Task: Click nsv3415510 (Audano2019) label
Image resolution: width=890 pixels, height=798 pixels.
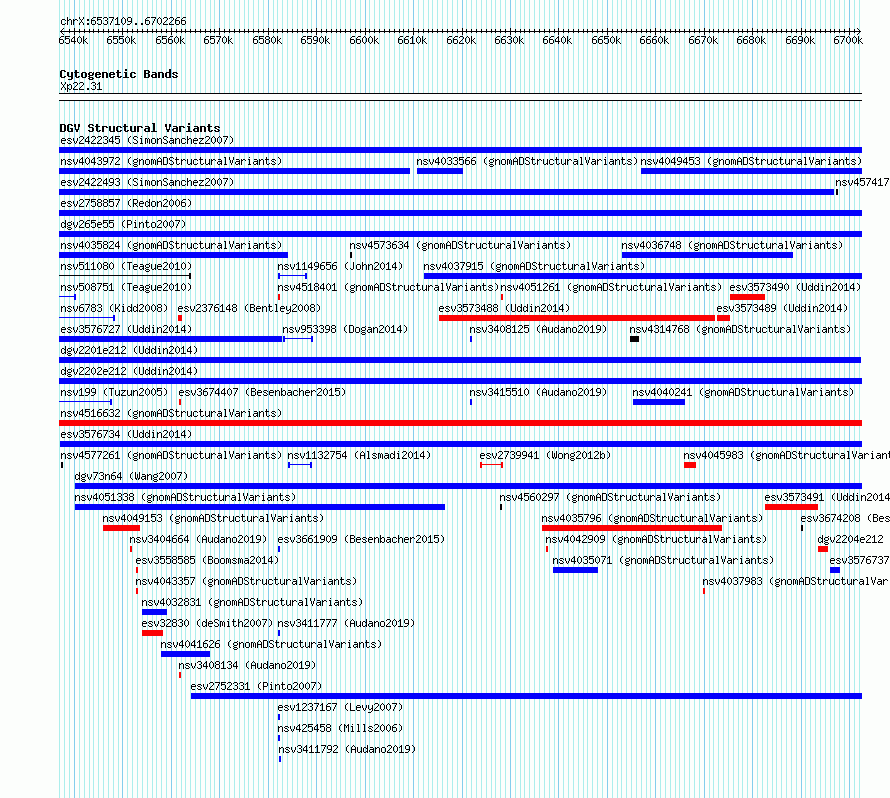Action: 538,392
